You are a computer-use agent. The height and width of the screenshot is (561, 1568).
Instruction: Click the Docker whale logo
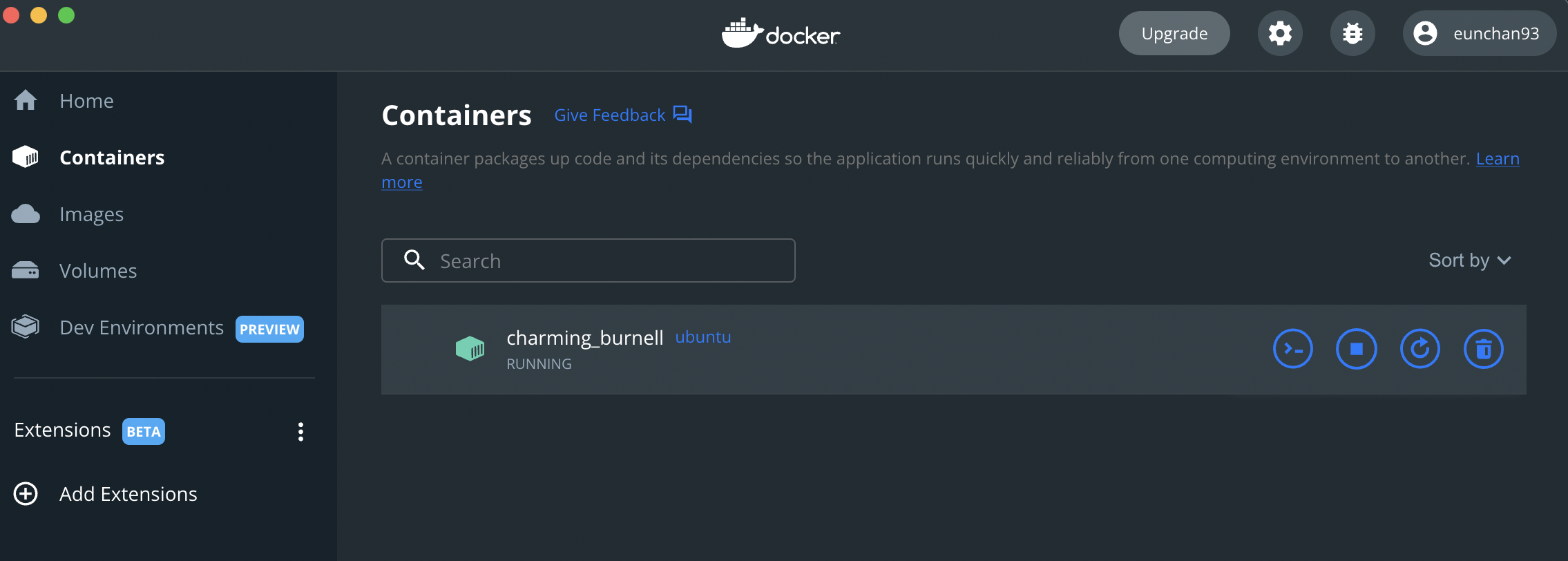[781, 33]
